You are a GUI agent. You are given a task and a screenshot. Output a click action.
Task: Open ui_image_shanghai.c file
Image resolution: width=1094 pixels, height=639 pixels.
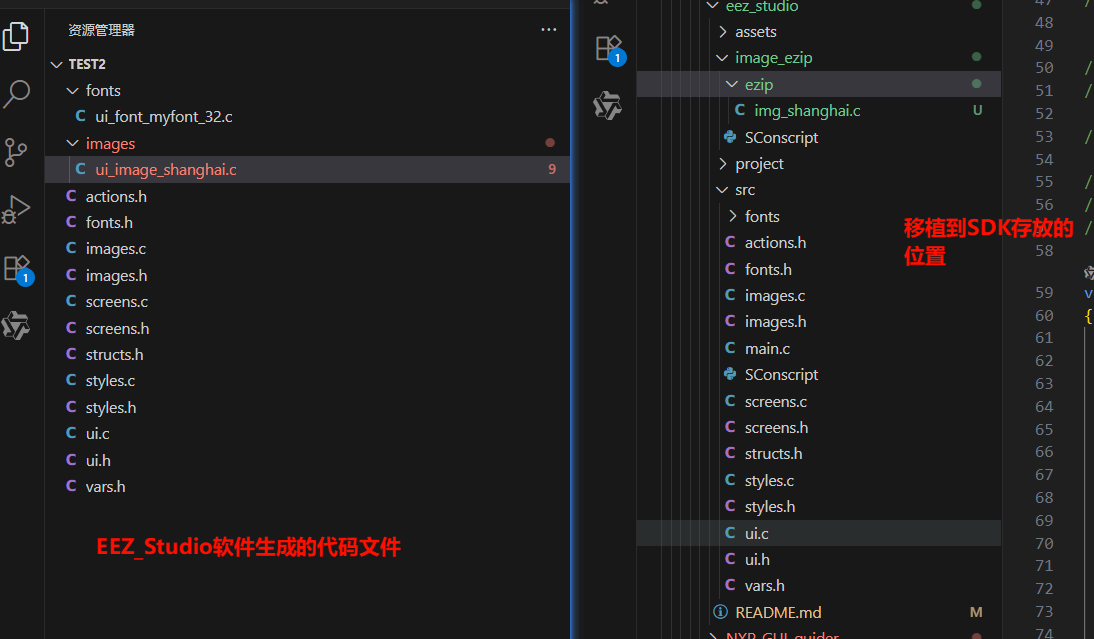tap(166, 170)
